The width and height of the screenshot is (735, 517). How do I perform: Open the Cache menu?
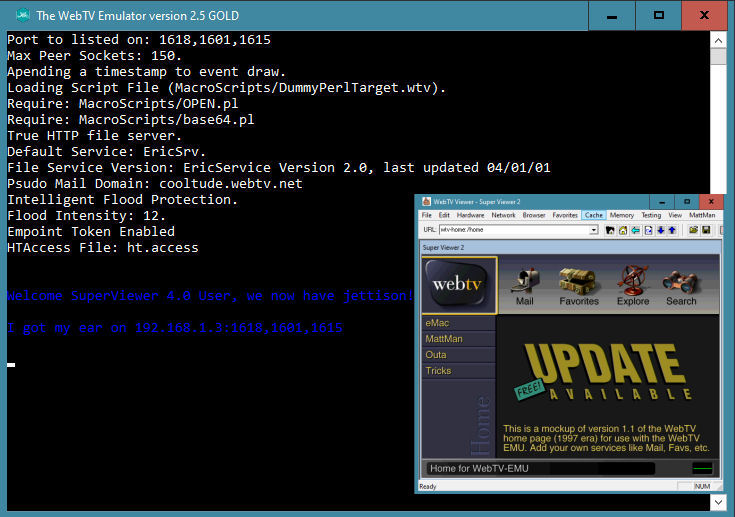593,215
